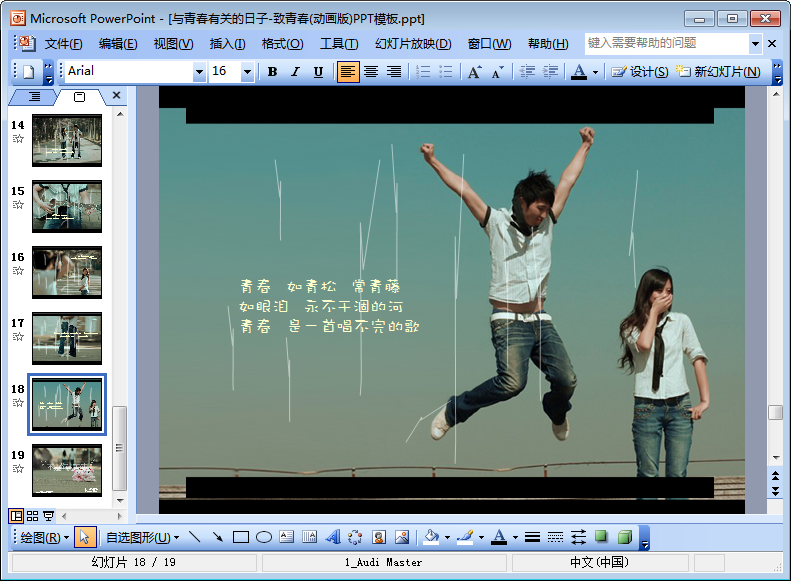Click the 设计(S) button
The height and width of the screenshot is (581, 791).
[x=639, y=72]
